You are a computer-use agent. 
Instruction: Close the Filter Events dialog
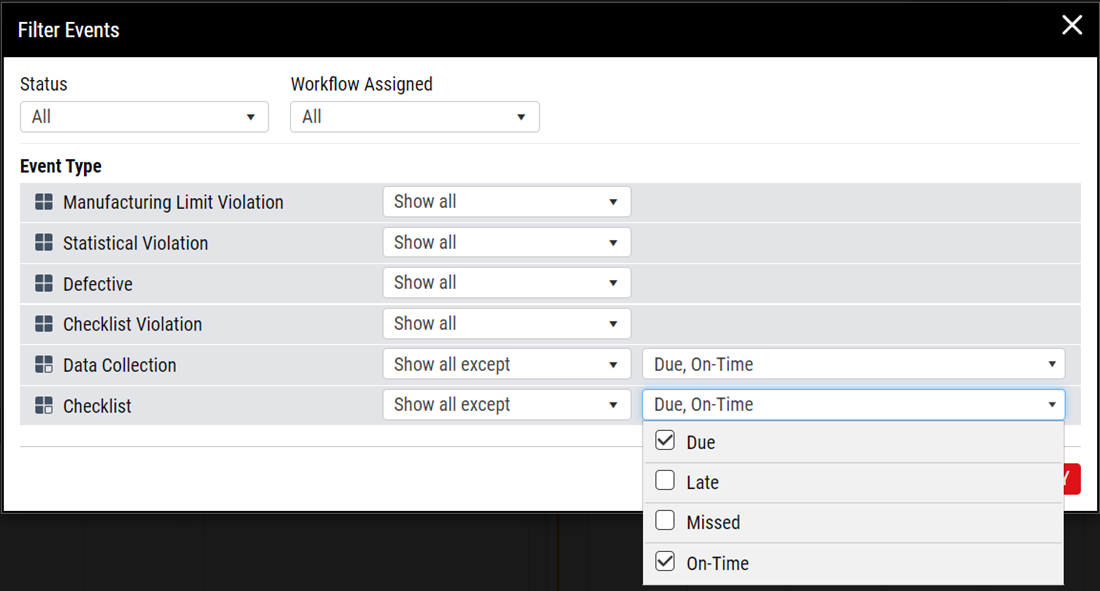pos(1071,25)
